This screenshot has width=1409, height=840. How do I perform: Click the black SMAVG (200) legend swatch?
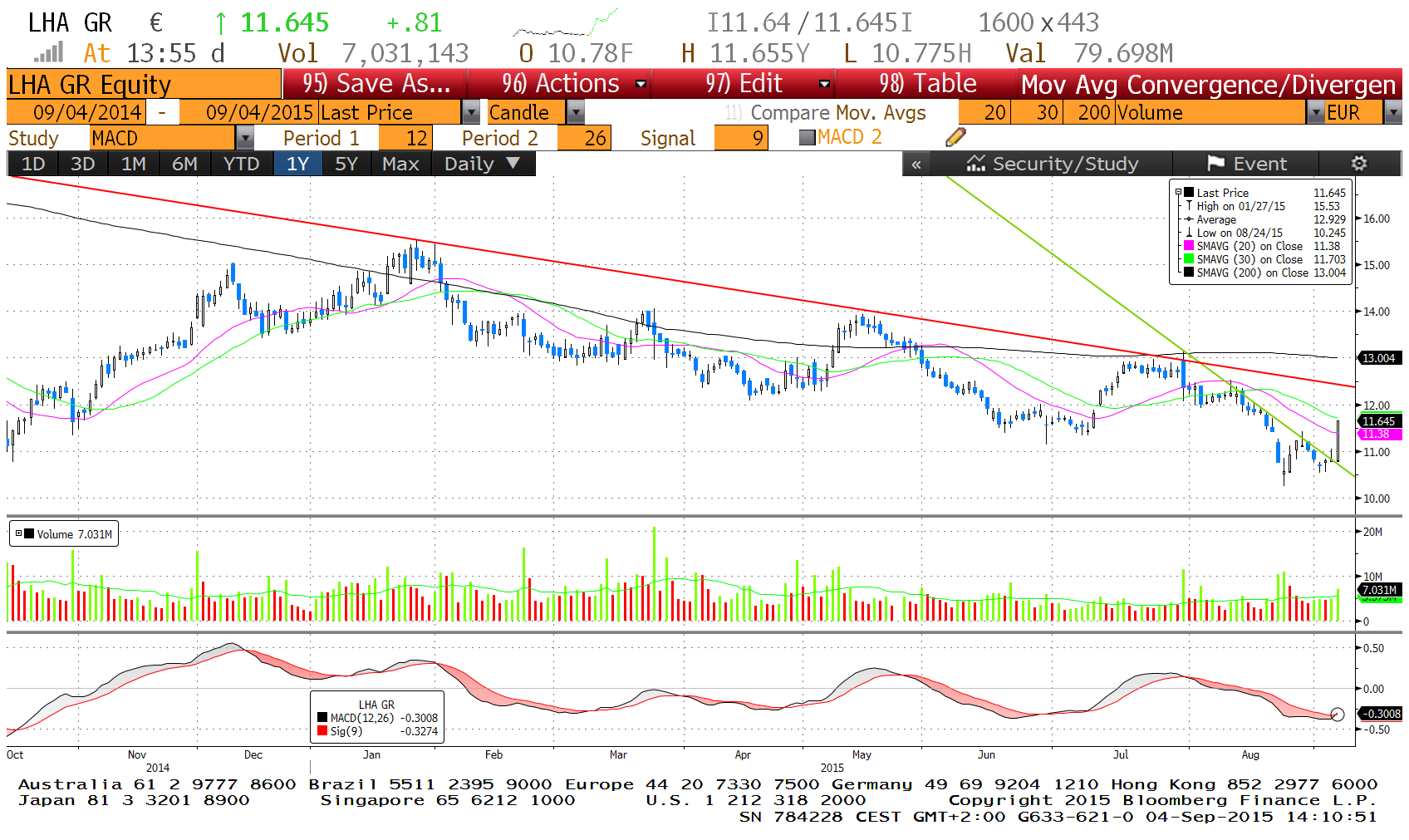[x=1189, y=273]
